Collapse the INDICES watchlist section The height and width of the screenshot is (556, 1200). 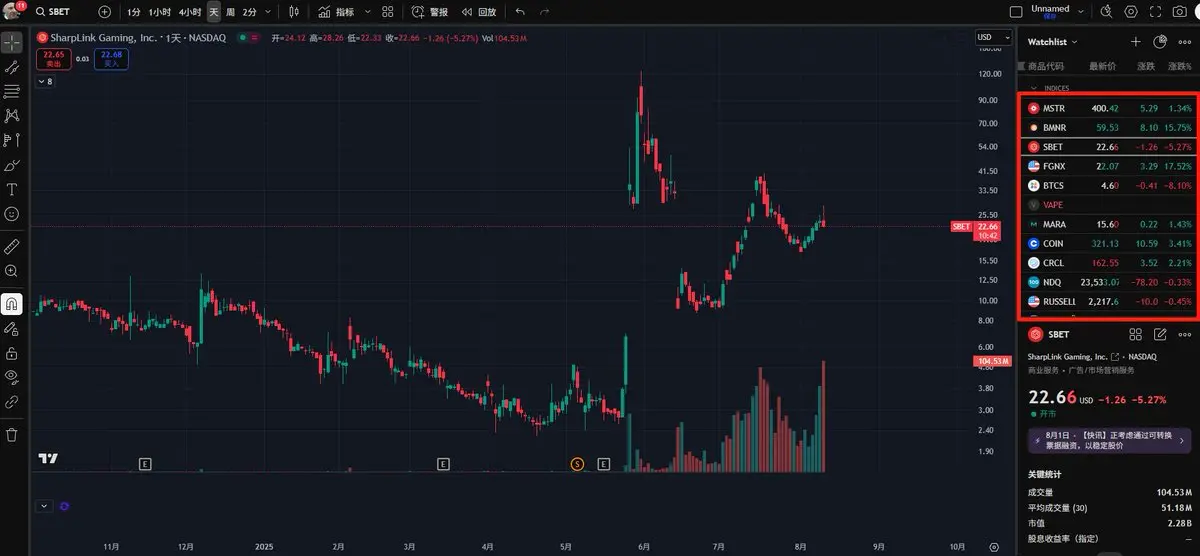click(x=1033, y=88)
